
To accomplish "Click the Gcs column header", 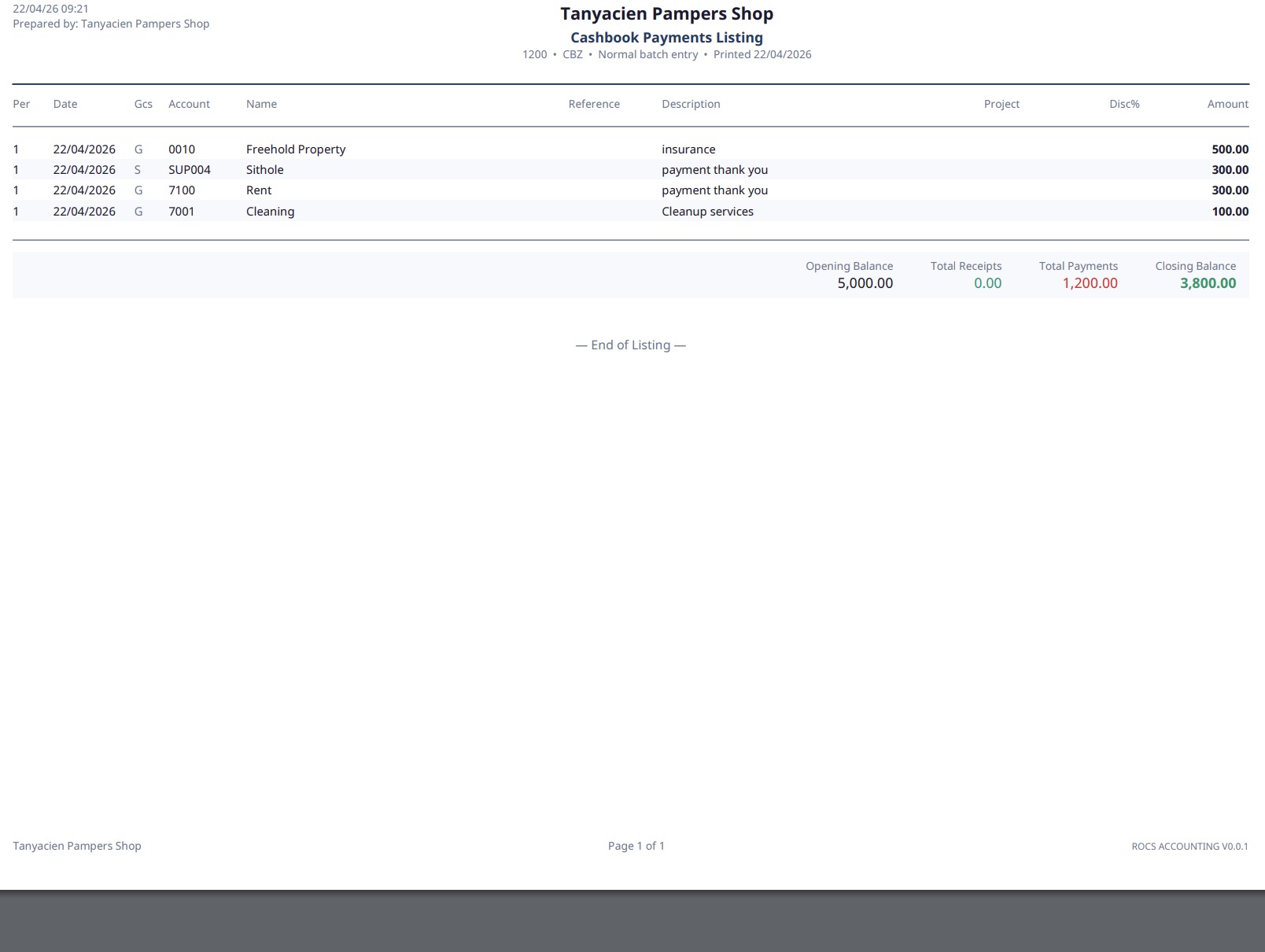I will click(x=142, y=104).
